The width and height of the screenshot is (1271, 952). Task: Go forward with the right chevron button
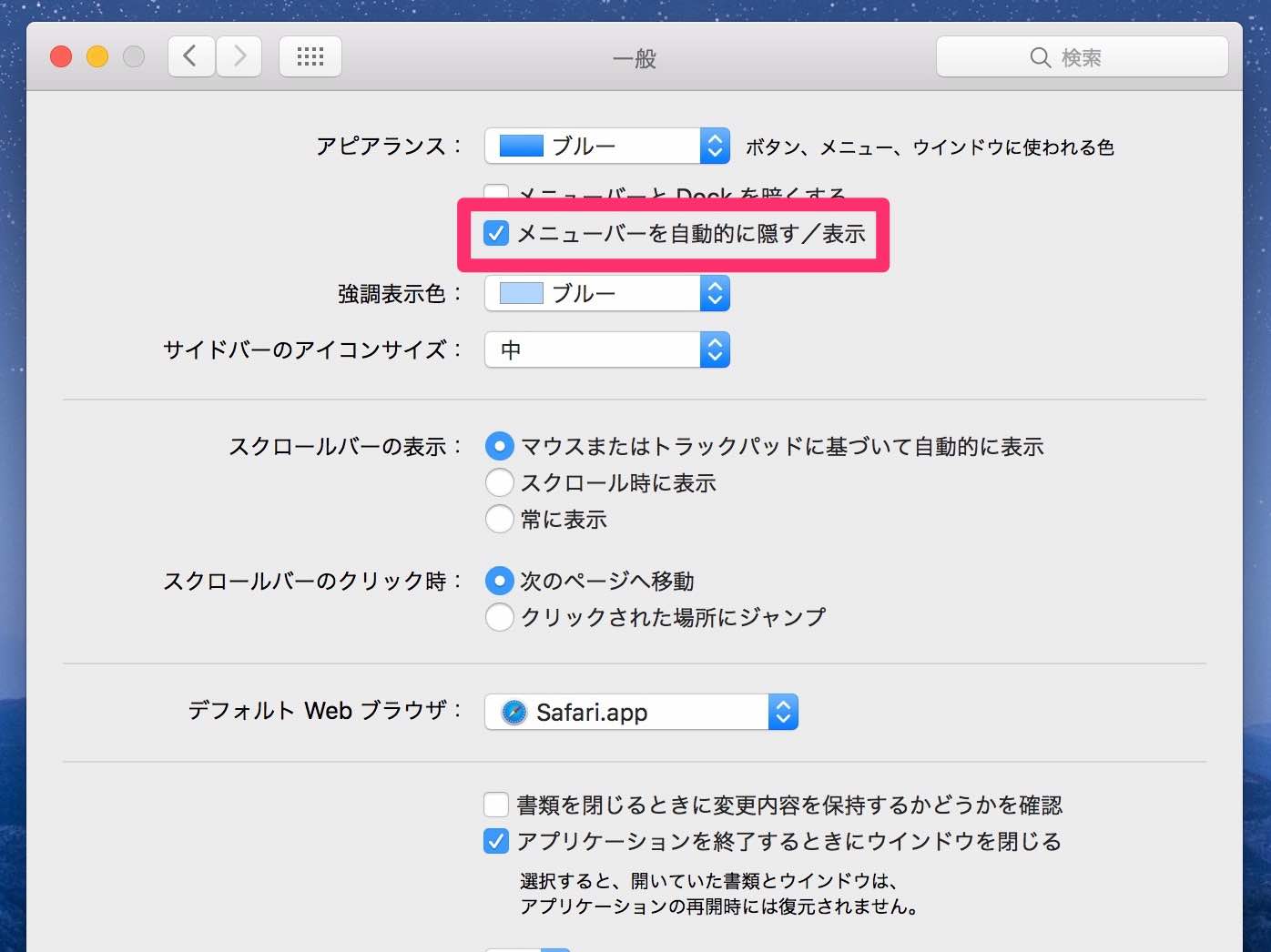point(239,56)
